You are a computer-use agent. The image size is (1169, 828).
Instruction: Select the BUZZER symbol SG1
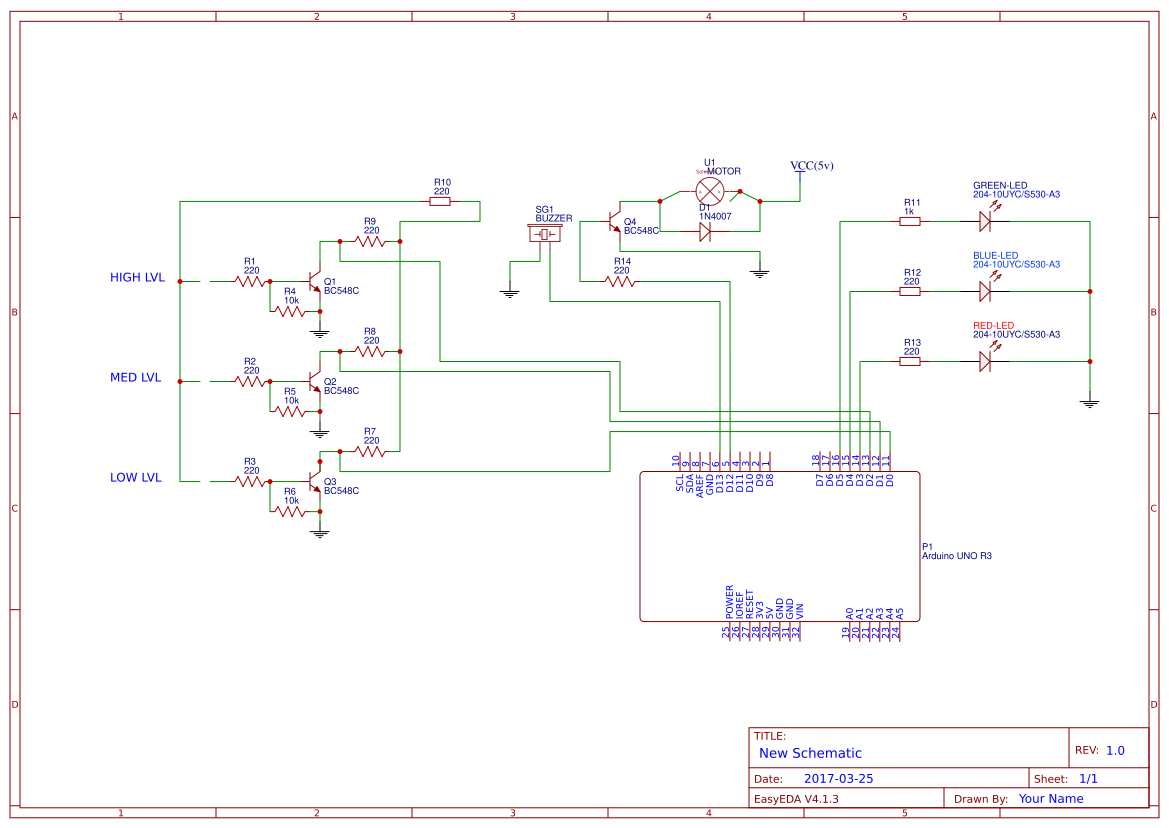click(545, 234)
